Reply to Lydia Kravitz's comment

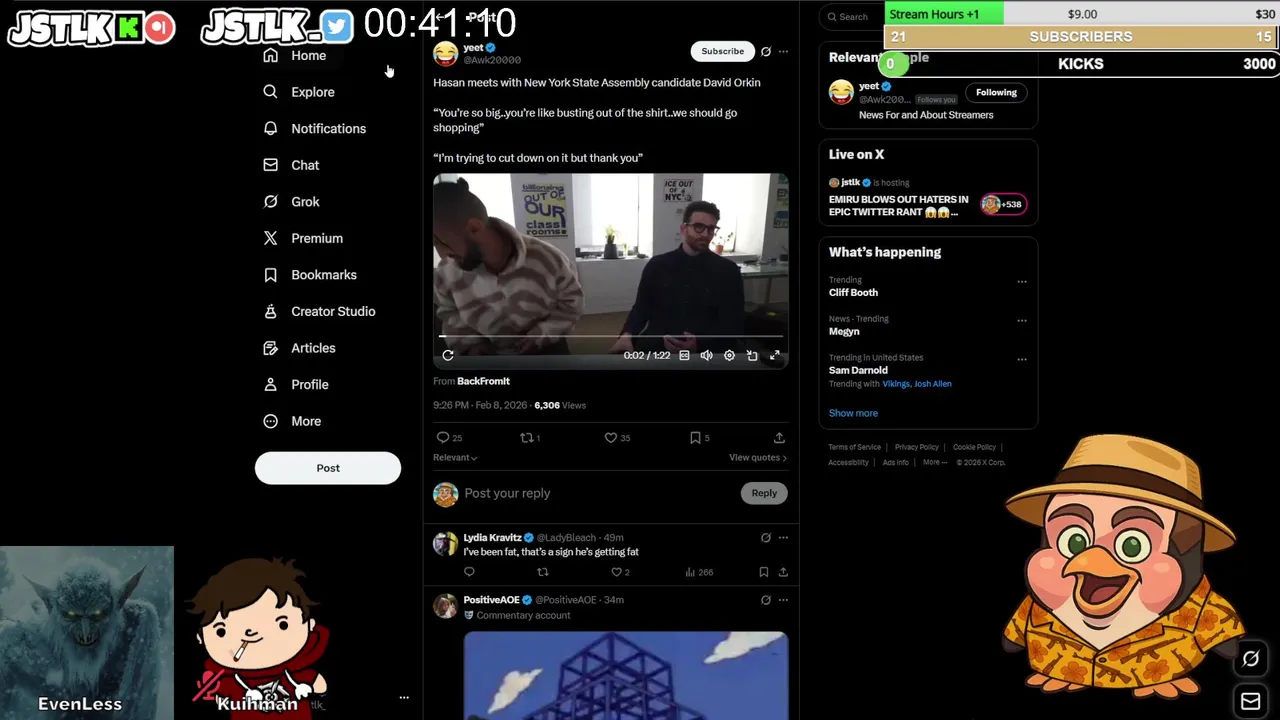click(469, 572)
